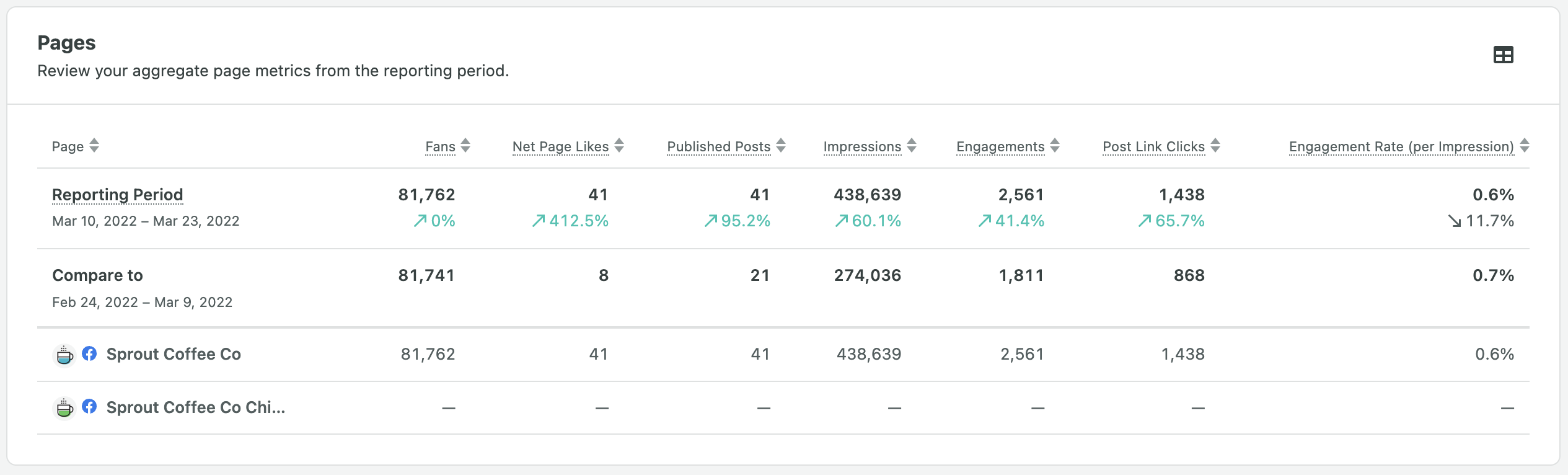
Task: Click the table view icon
Action: pyautogui.click(x=1503, y=55)
